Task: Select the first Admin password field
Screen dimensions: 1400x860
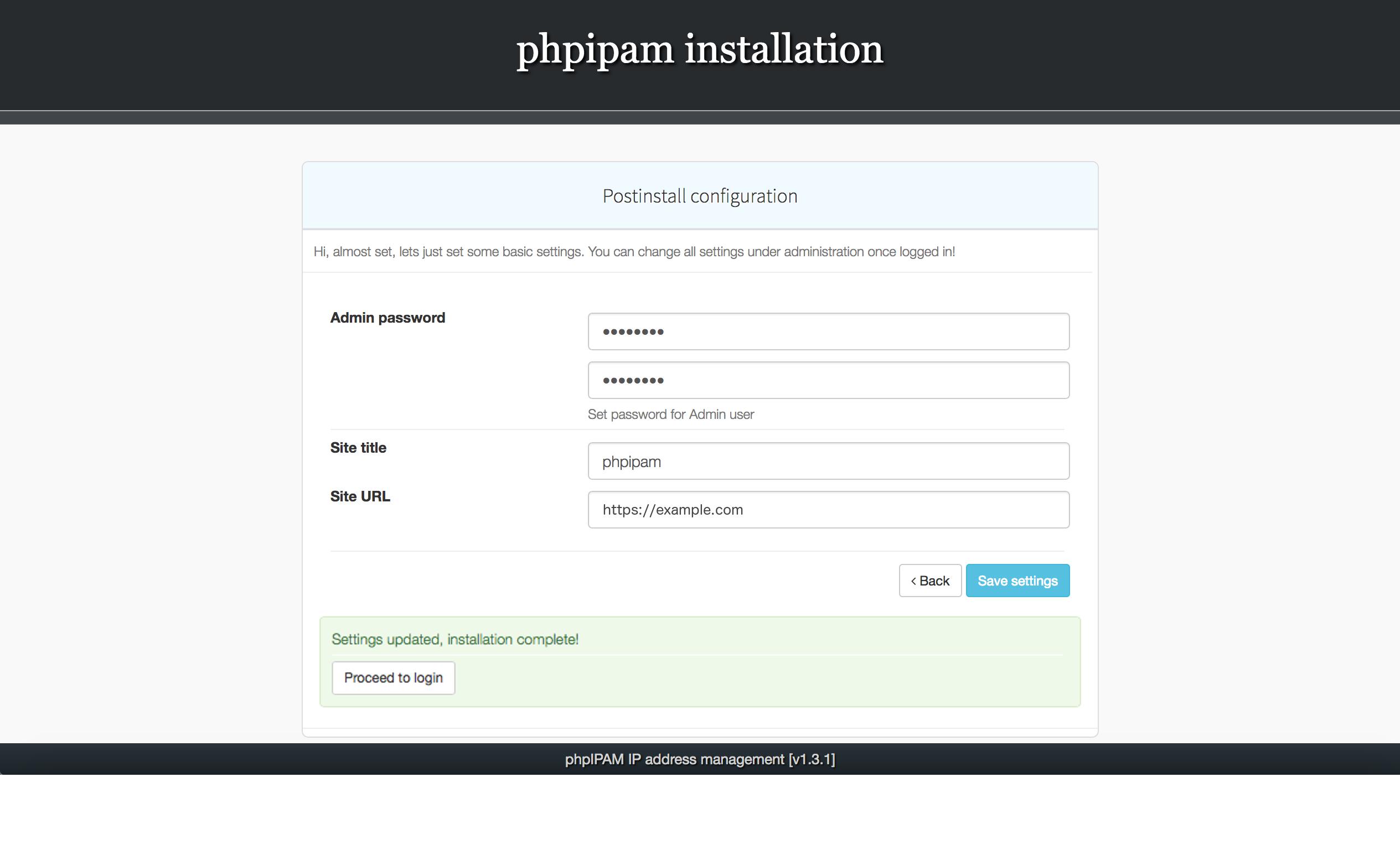Action: (x=828, y=331)
